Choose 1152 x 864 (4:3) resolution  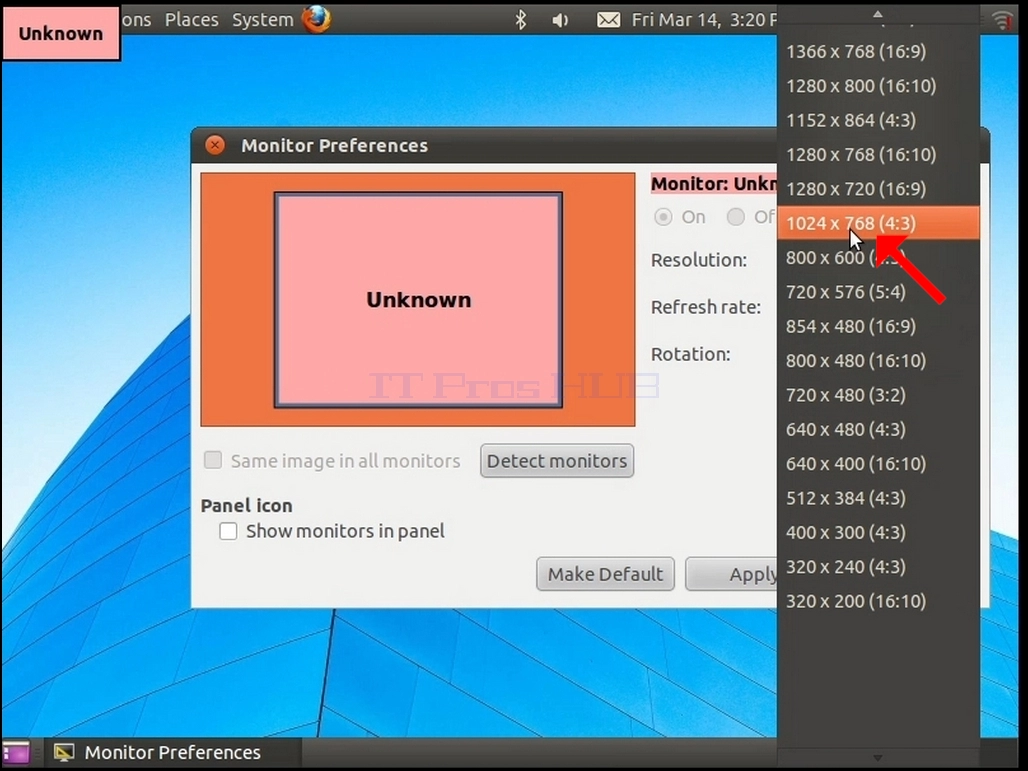click(878, 121)
